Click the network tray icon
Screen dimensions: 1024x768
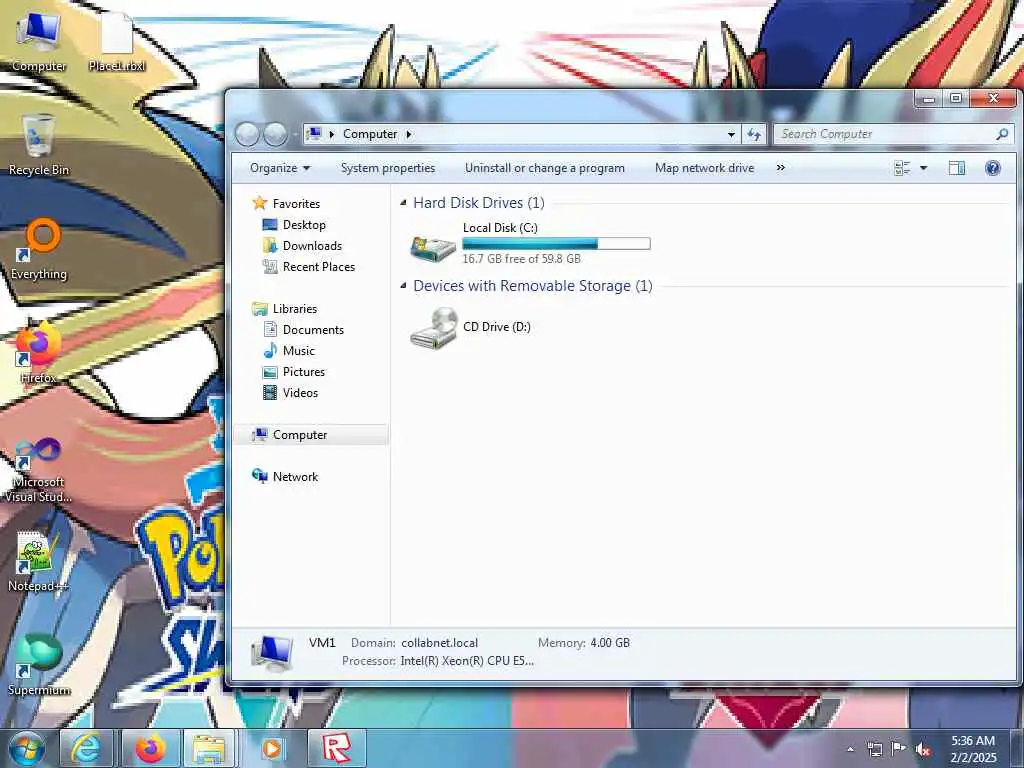point(874,749)
